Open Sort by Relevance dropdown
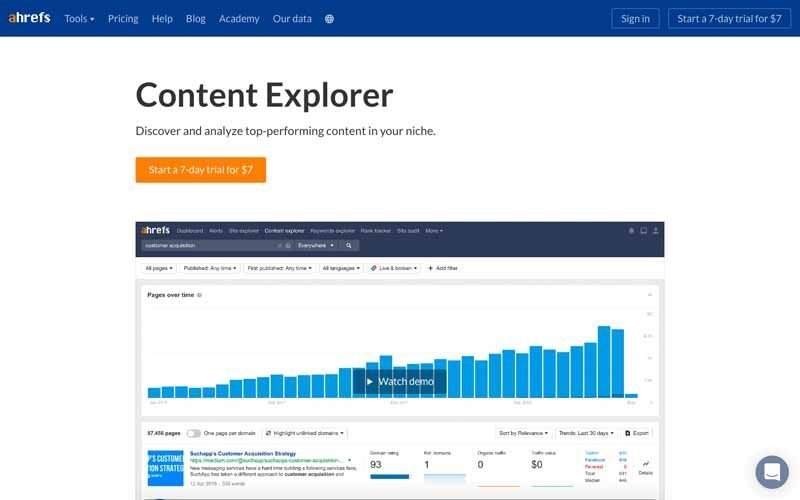This screenshot has width=800, height=500. pyautogui.click(x=523, y=433)
